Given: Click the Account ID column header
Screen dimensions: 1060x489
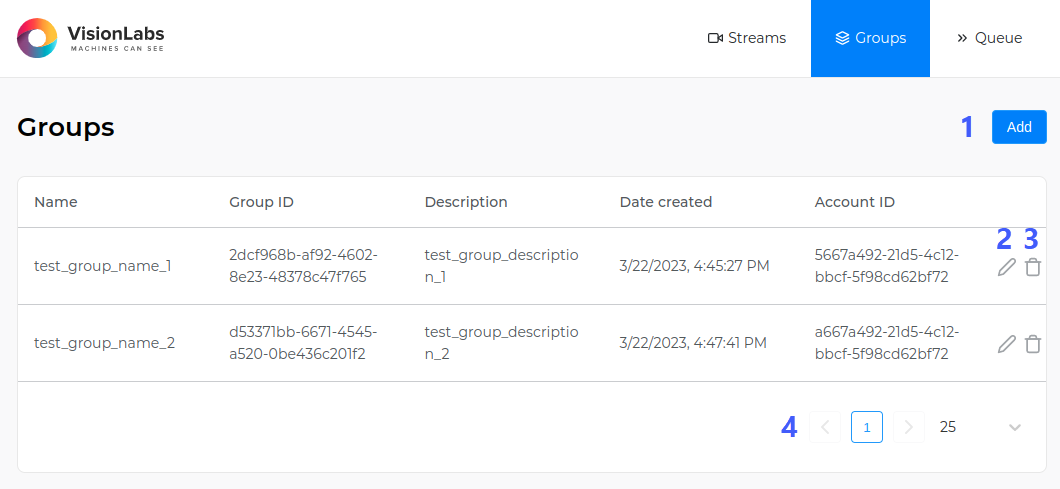Looking at the screenshot, I should point(855,202).
